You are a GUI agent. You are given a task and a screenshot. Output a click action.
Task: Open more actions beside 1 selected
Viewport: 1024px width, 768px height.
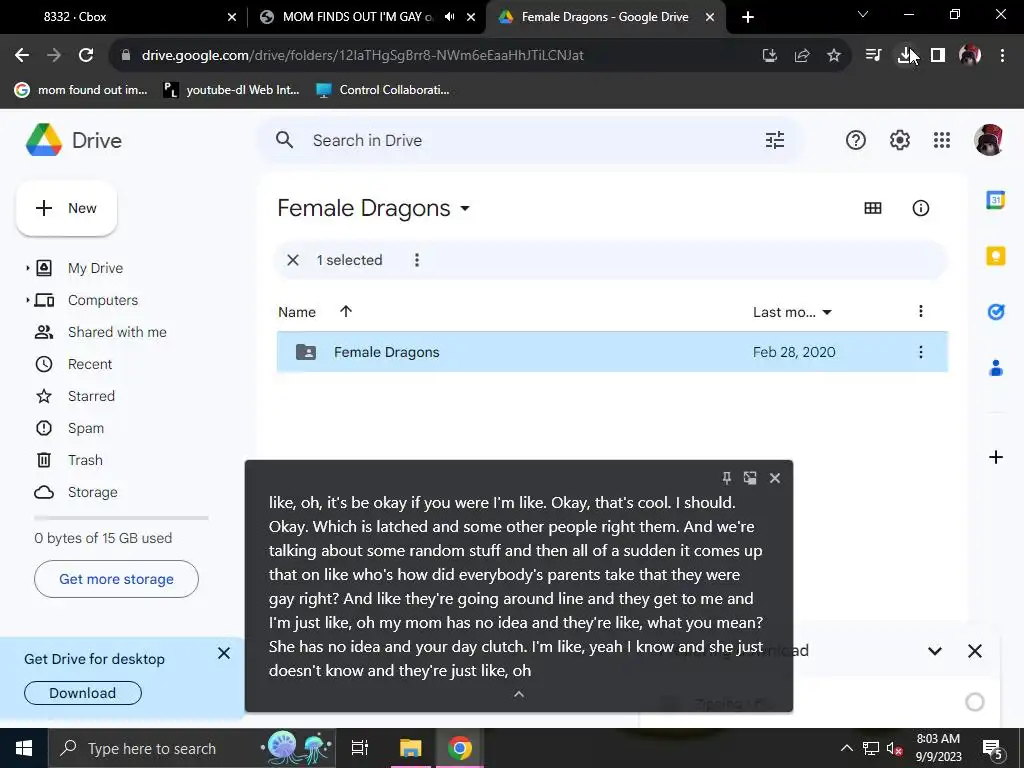coord(417,260)
